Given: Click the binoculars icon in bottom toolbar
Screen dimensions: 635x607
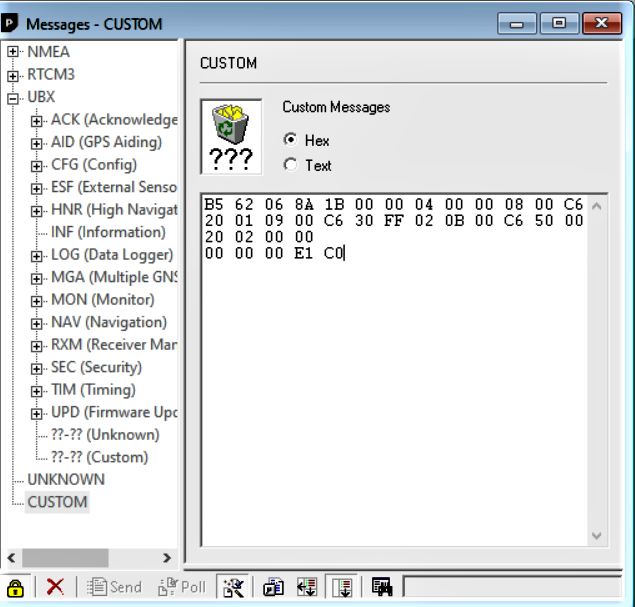Looking at the screenshot, I should tap(381, 587).
